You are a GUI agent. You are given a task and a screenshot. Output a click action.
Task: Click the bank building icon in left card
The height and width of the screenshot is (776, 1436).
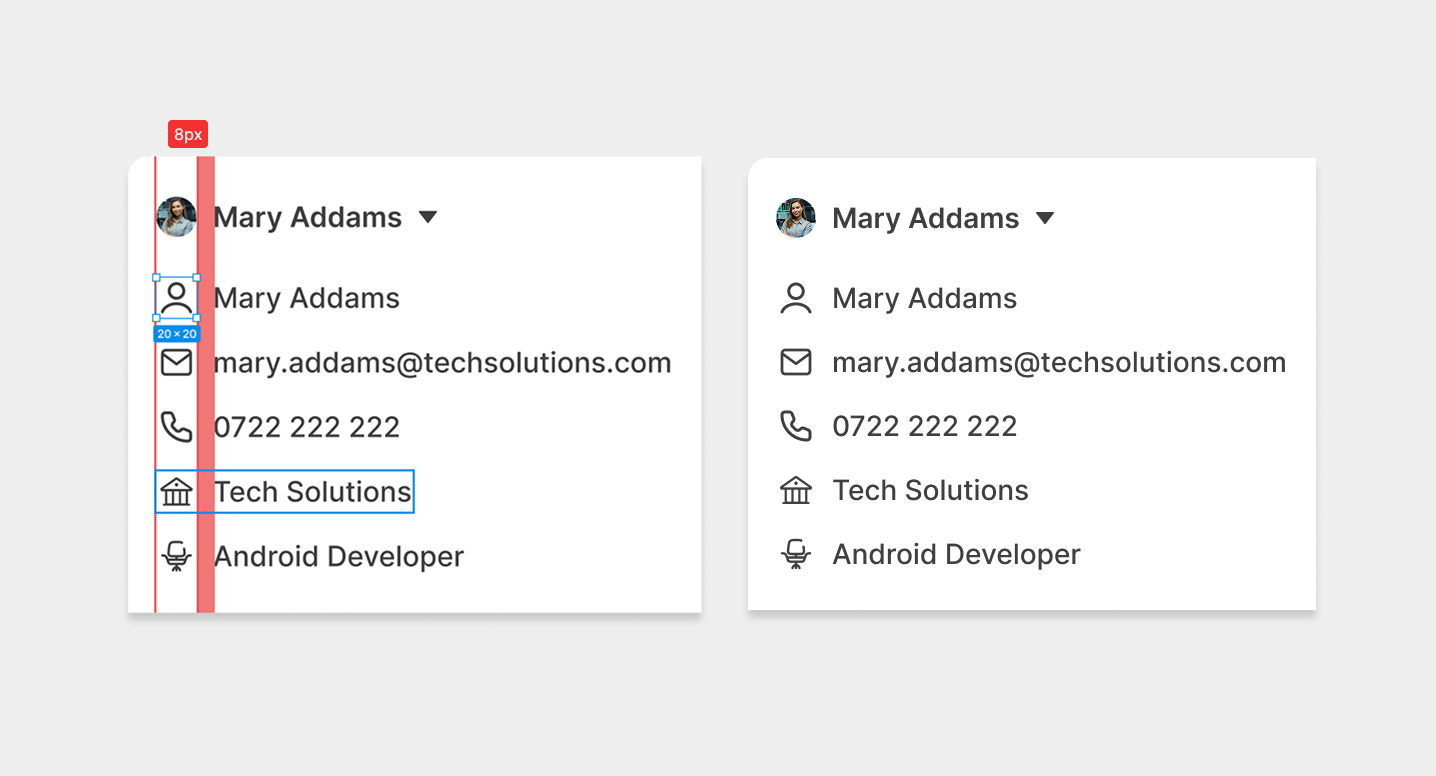pyautogui.click(x=176, y=492)
